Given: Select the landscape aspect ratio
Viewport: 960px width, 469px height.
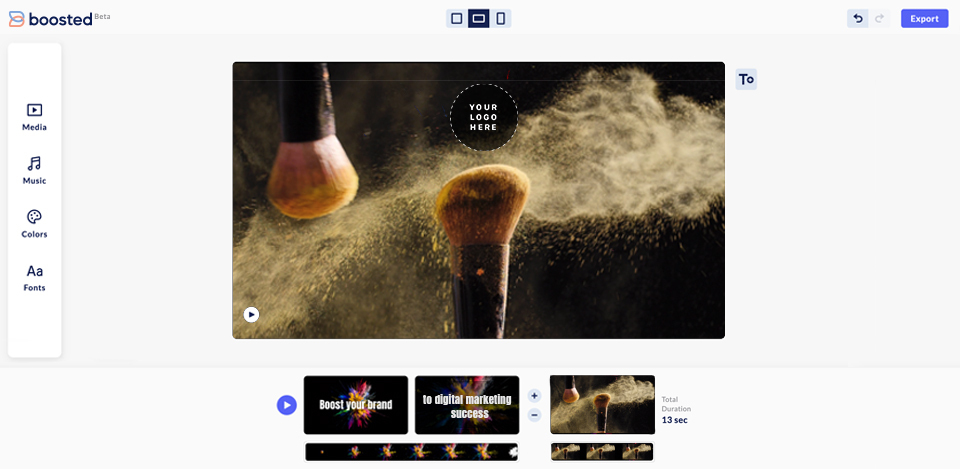Looking at the screenshot, I should 479,18.
